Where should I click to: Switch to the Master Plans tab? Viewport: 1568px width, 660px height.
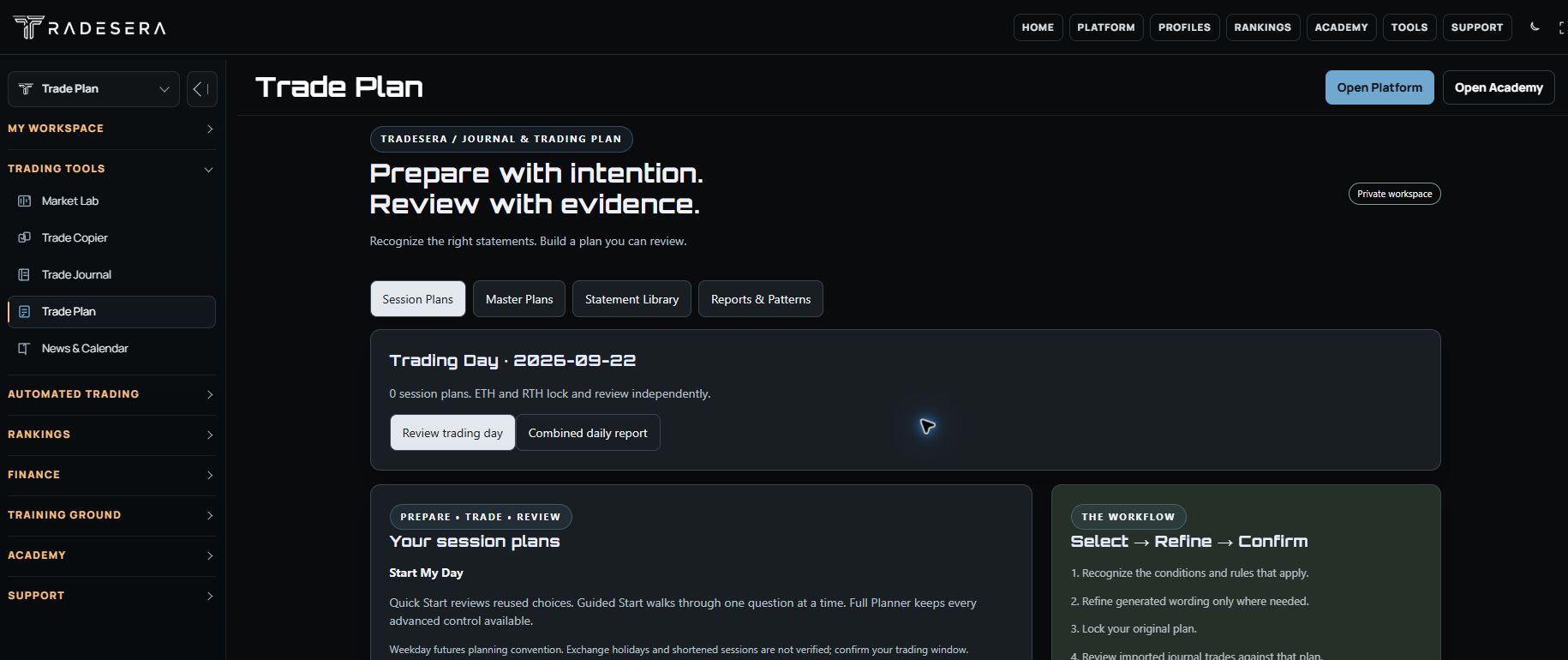[519, 299]
